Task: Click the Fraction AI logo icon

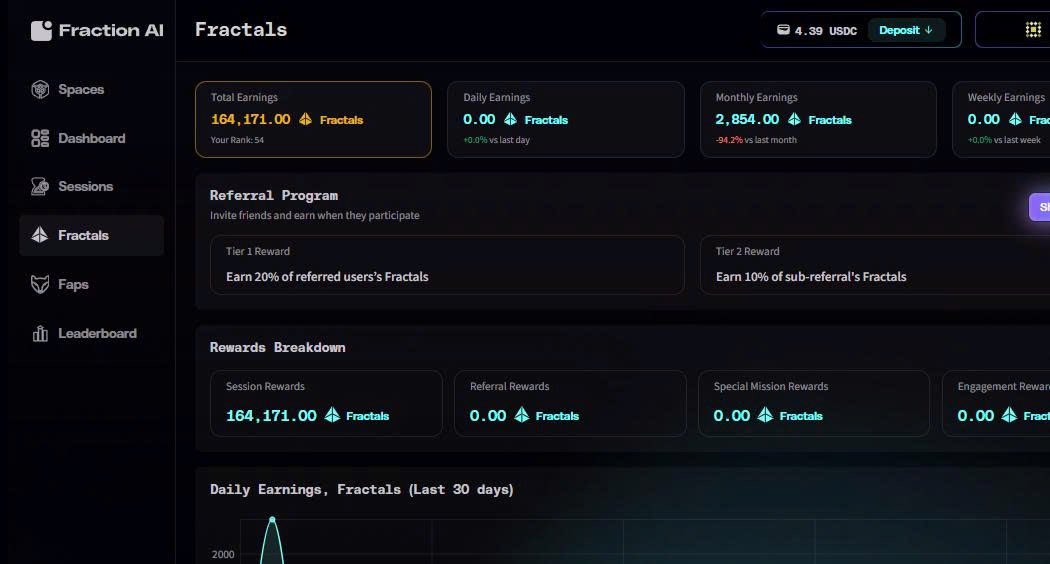Action: coord(41,31)
